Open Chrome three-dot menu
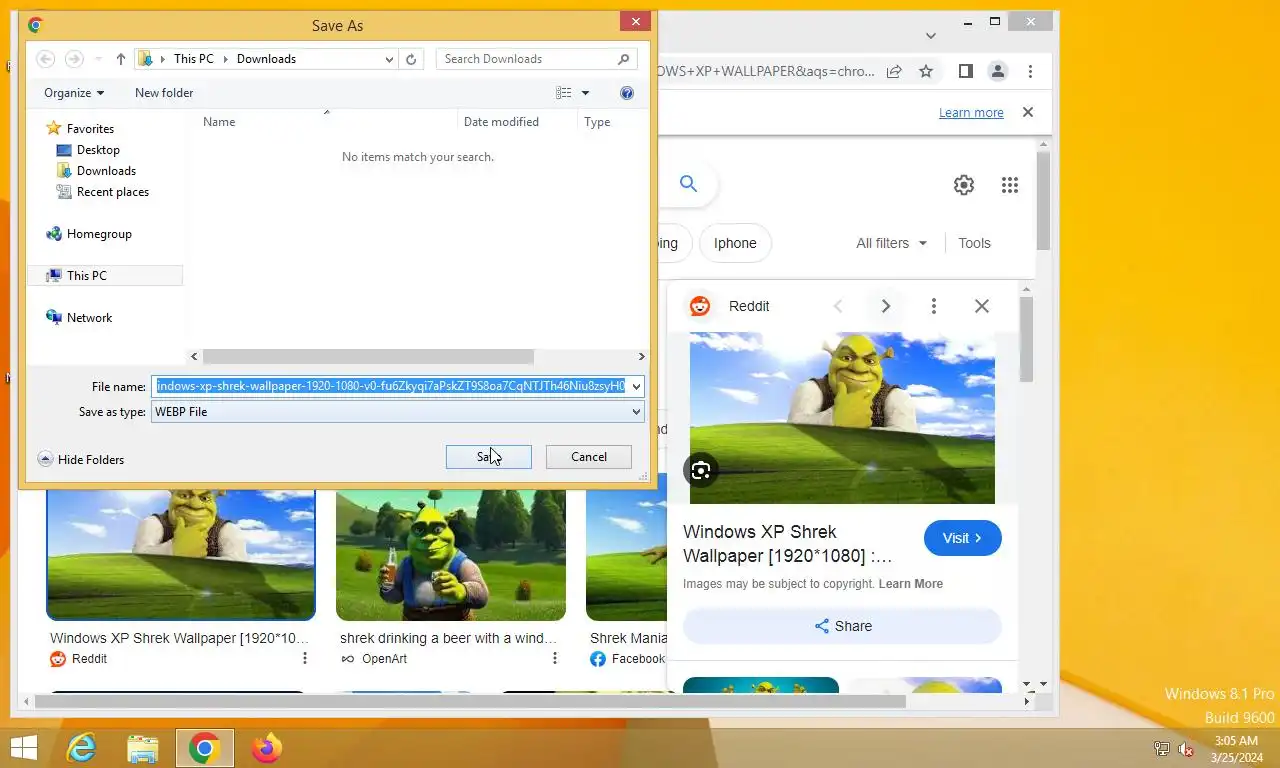This screenshot has width=1280, height=768. (1030, 71)
